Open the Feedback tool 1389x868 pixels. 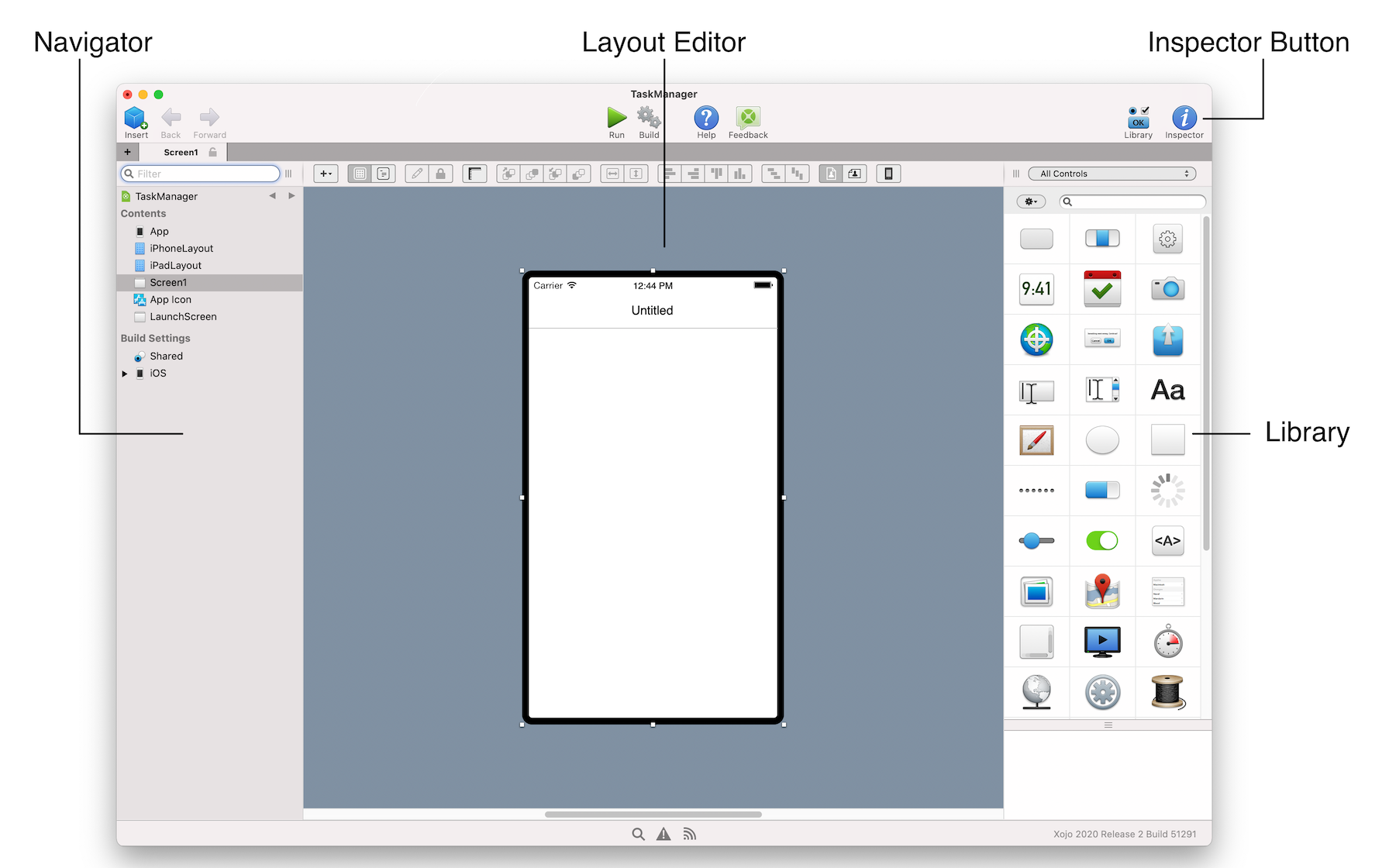tap(748, 118)
